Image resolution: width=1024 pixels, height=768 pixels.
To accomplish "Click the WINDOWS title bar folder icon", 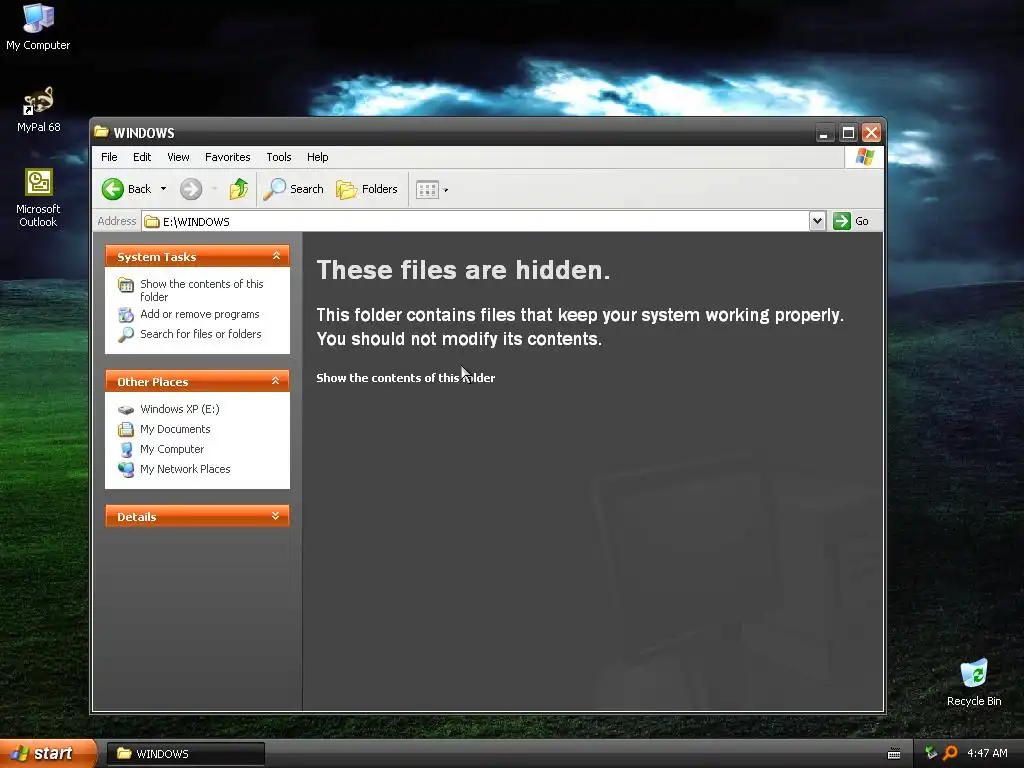I will pyautogui.click(x=101, y=132).
